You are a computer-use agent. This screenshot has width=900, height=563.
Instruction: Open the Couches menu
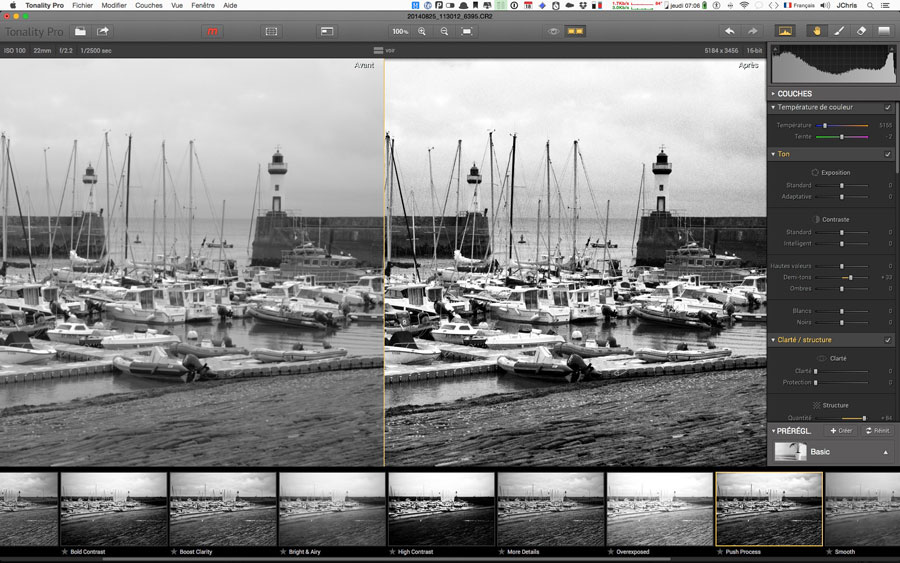tap(149, 5)
